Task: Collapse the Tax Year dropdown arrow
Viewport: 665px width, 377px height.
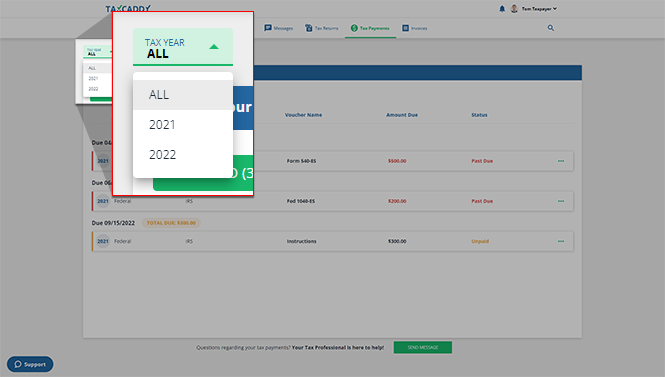Action: (214, 47)
